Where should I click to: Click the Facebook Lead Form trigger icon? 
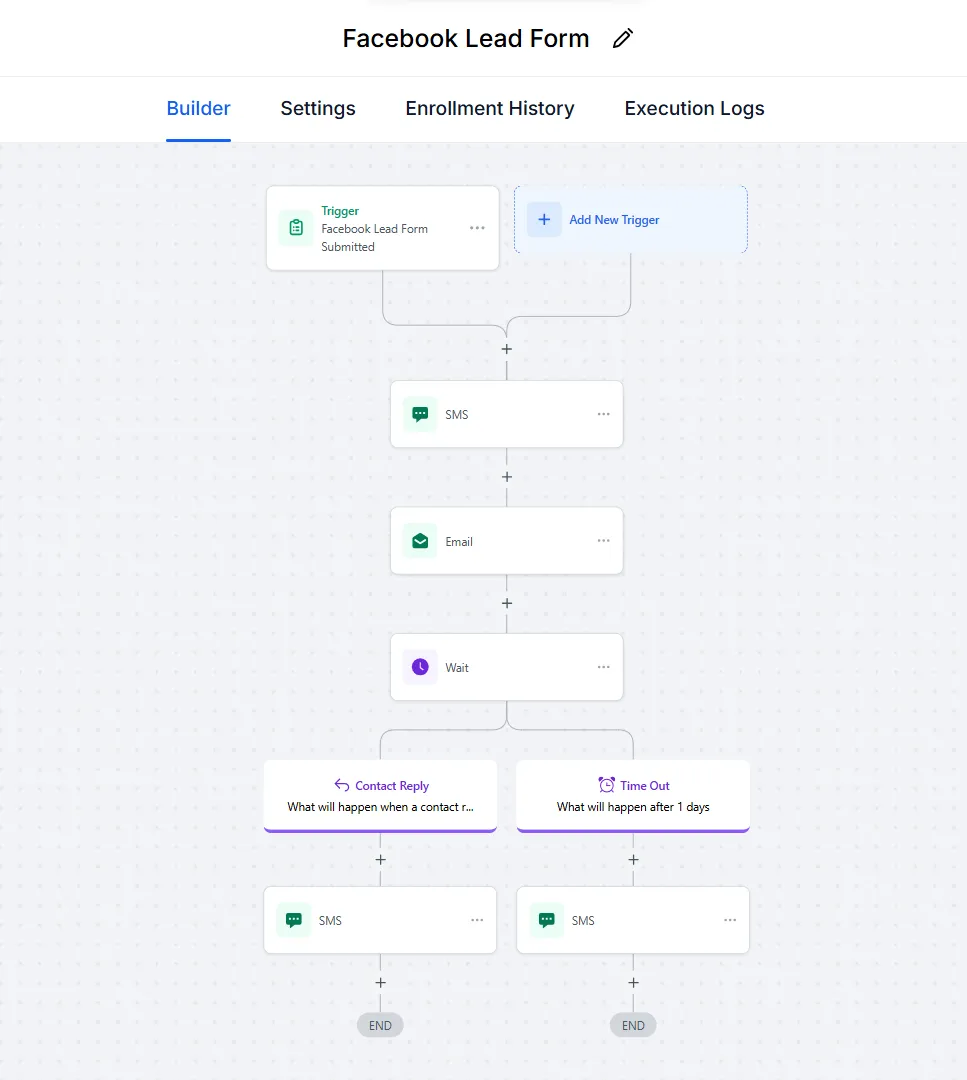pos(296,228)
